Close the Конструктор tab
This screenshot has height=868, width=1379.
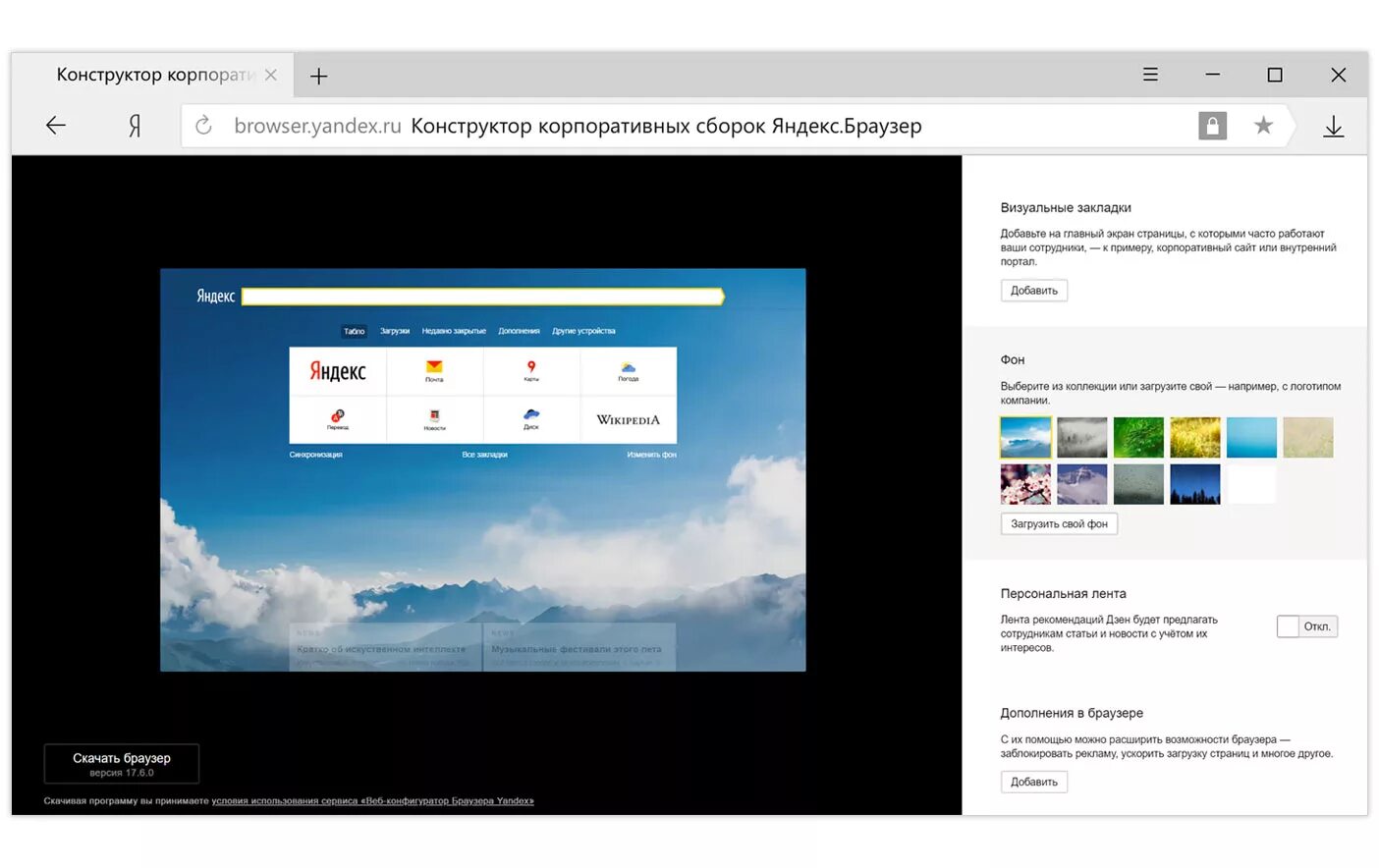pyautogui.click(x=271, y=75)
